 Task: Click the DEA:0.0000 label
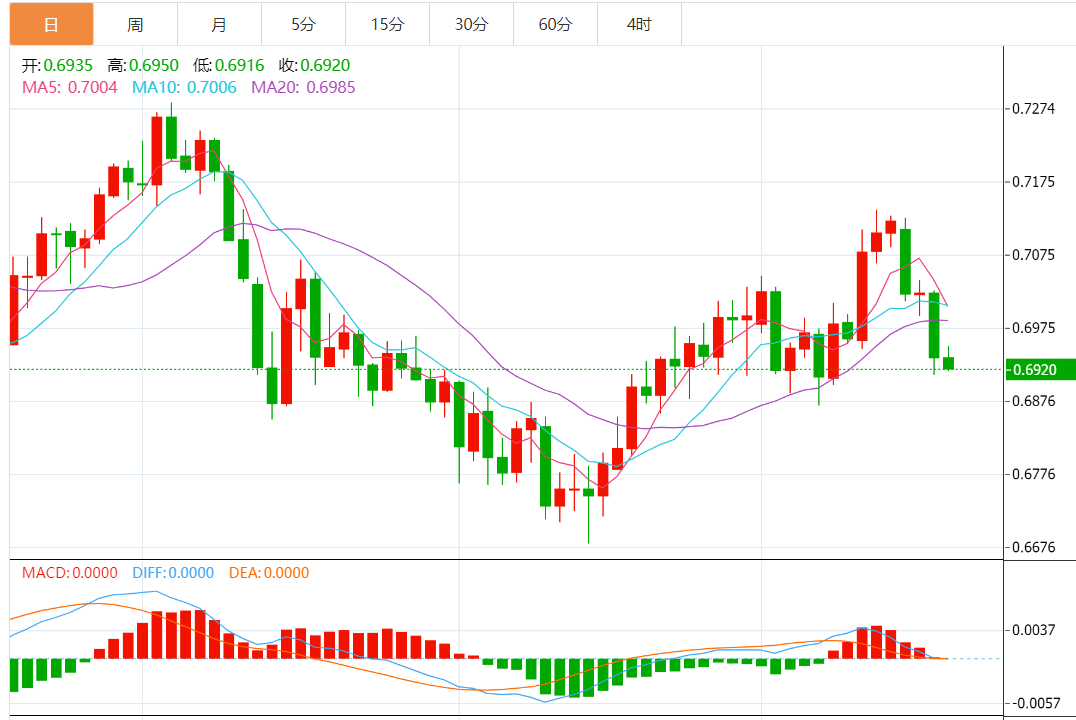pos(269,572)
